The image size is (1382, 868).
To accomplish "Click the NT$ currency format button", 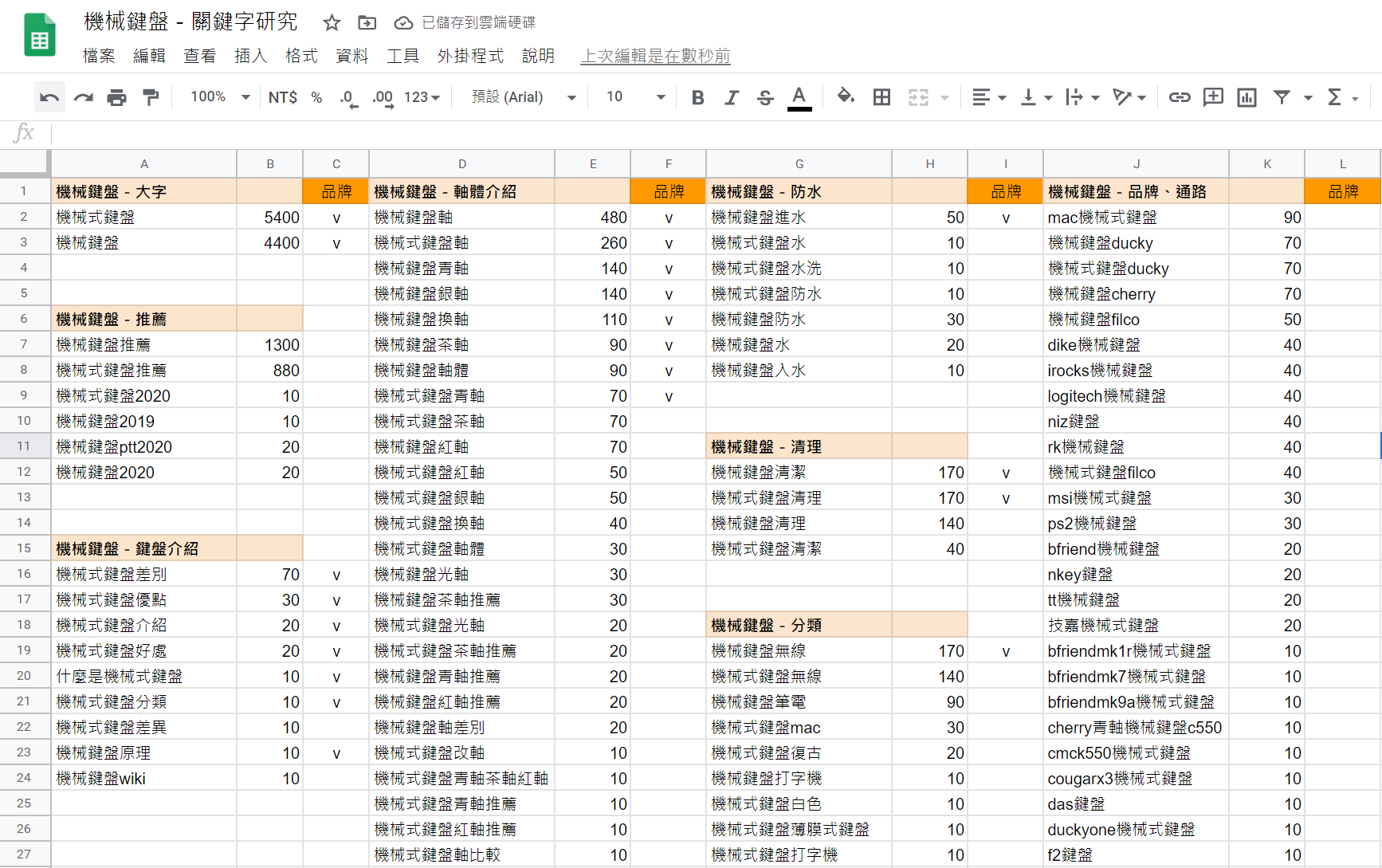I will (x=282, y=97).
